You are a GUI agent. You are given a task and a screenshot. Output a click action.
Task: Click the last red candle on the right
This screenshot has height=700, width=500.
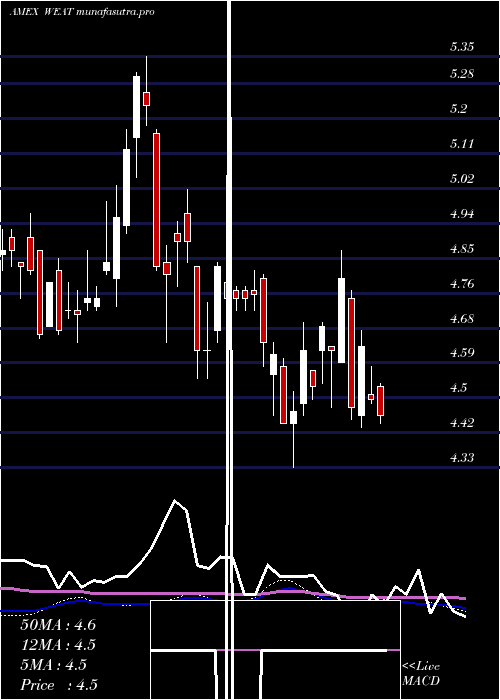point(380,401)
